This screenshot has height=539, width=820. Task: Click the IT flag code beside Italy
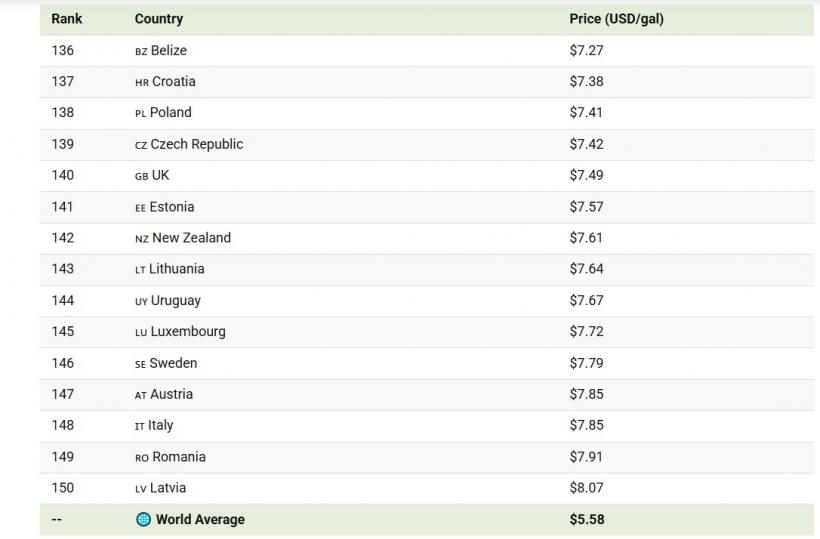point(140,426)
